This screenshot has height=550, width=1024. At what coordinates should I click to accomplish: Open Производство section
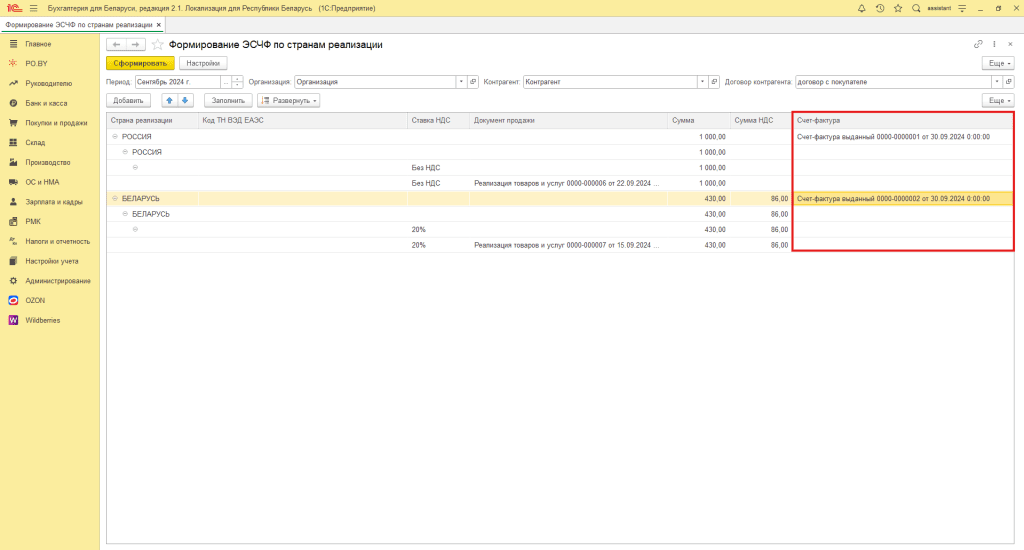(x=47, y=162)
